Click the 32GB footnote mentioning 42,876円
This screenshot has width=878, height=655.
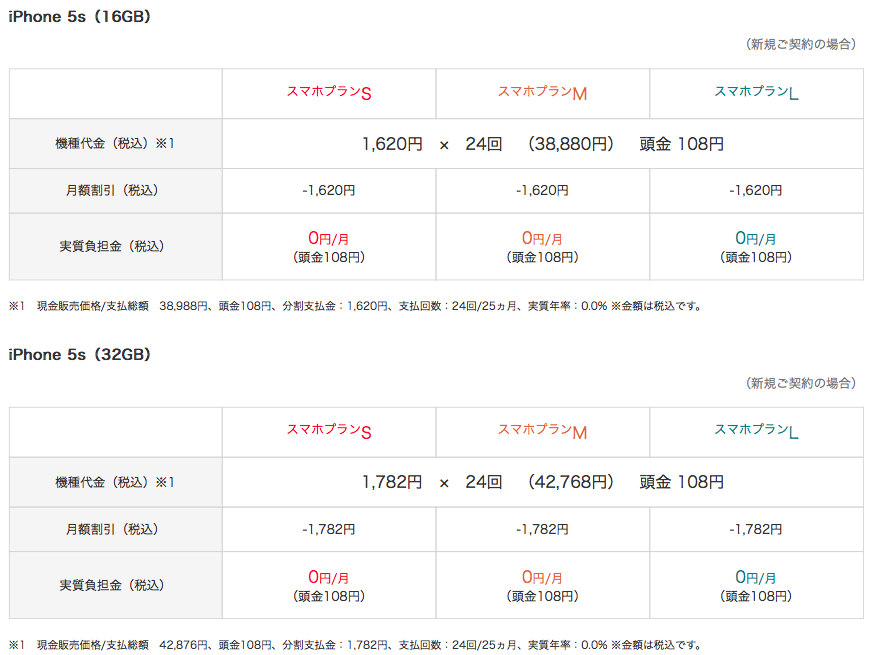(x=355, y=645)
